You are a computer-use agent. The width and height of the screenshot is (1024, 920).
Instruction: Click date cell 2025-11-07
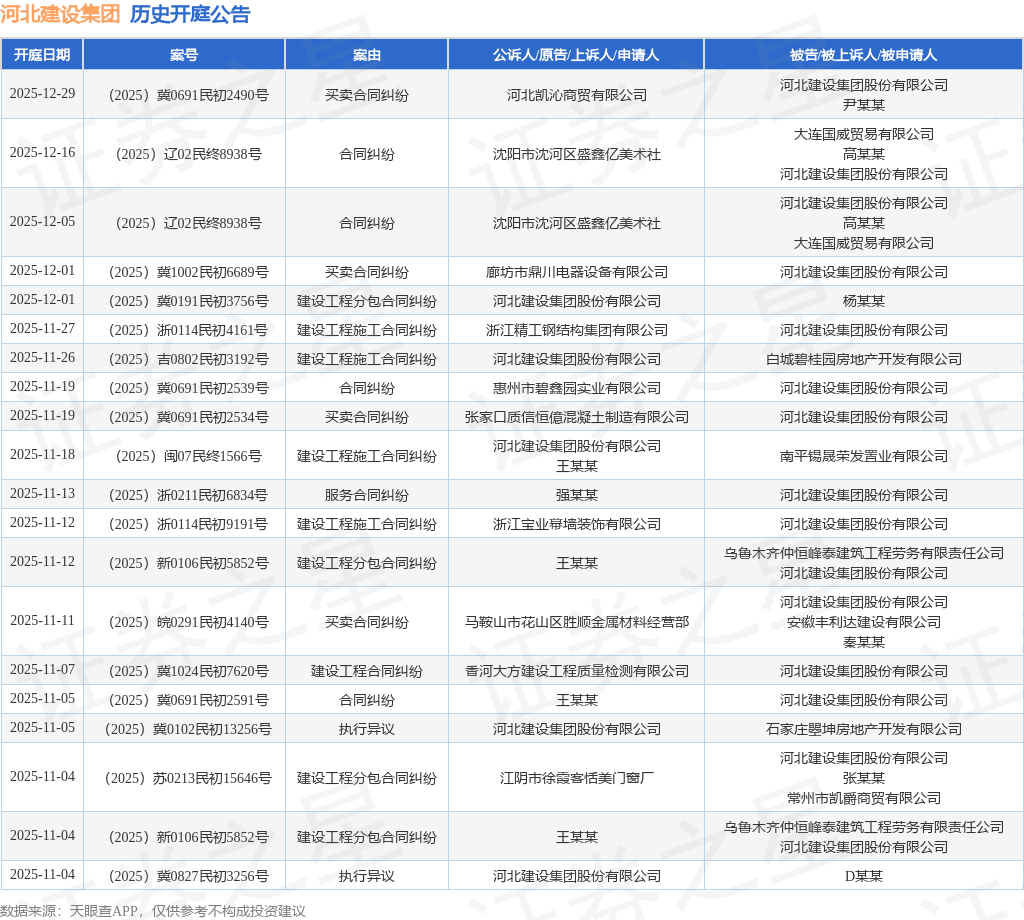click(42, 669)
